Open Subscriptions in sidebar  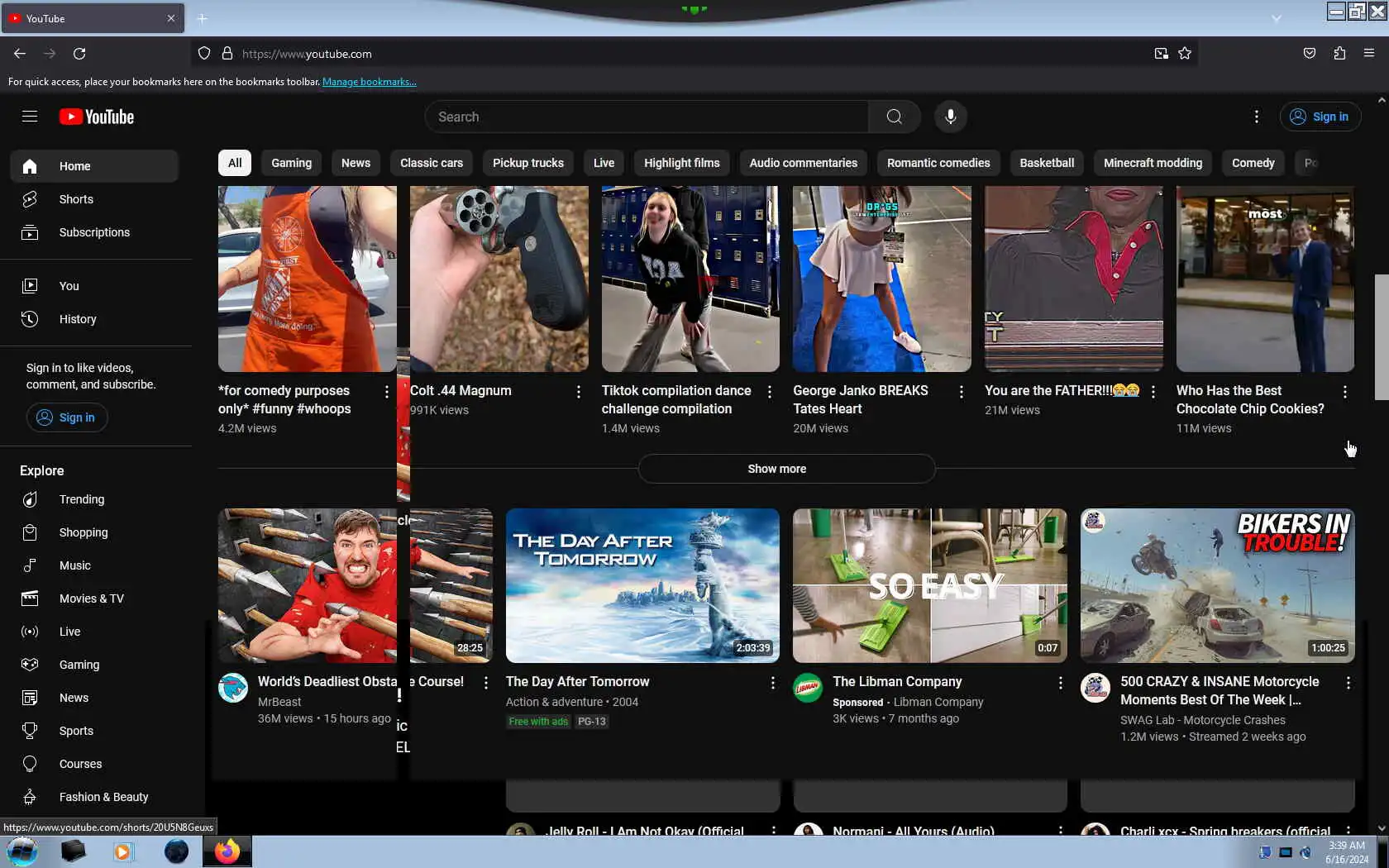click(x=94, y=232)
